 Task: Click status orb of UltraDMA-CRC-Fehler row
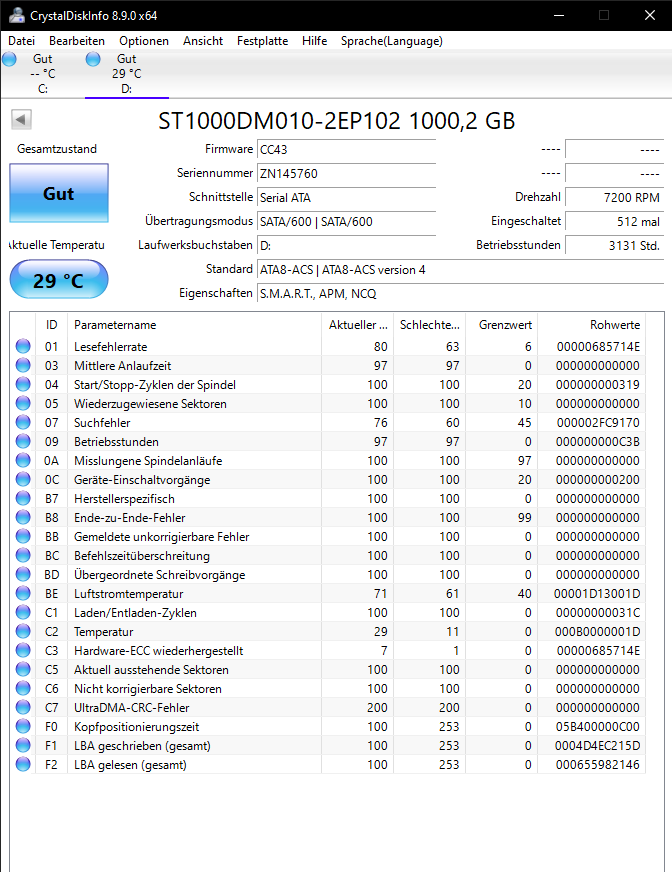coord(23,707)
